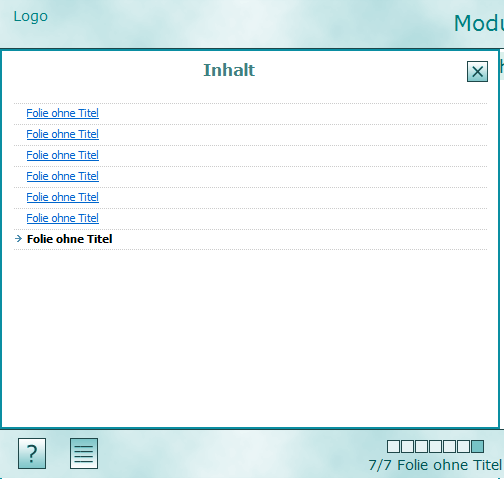Screen dimensions: 504x479
Task: Jump to slide one progress square
Action: pos(393,446)
